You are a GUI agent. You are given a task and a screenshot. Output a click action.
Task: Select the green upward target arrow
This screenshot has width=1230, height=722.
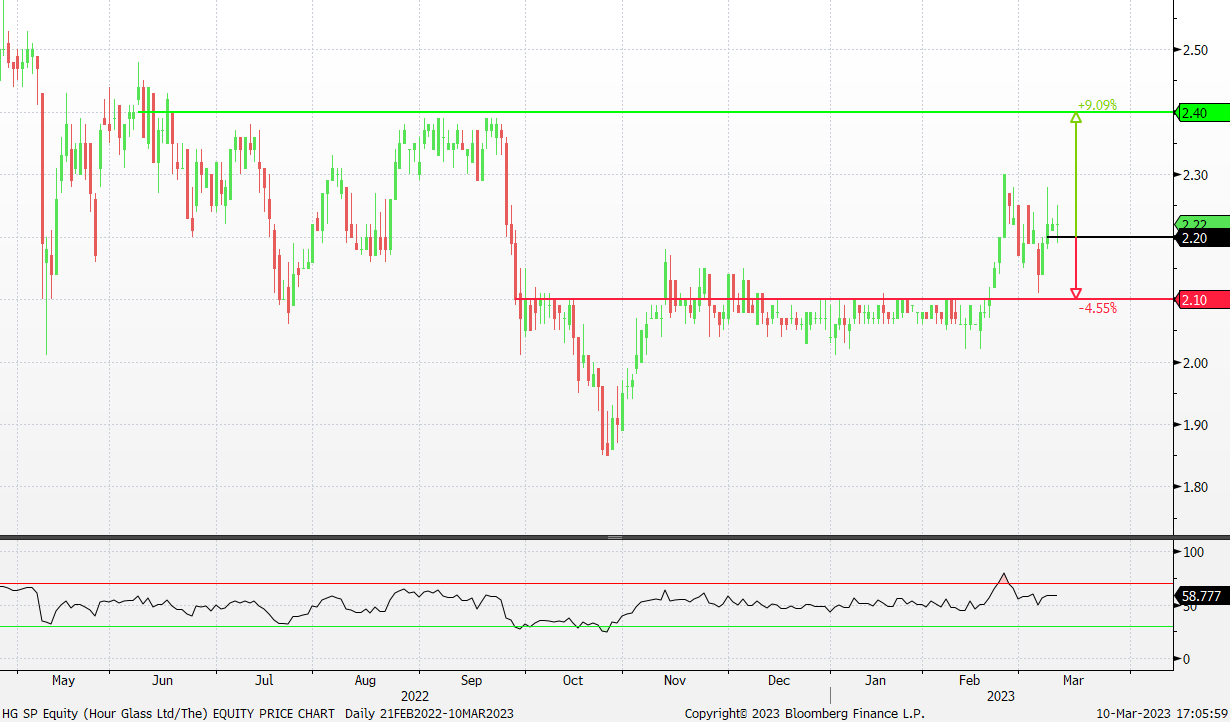(1076, 175)
